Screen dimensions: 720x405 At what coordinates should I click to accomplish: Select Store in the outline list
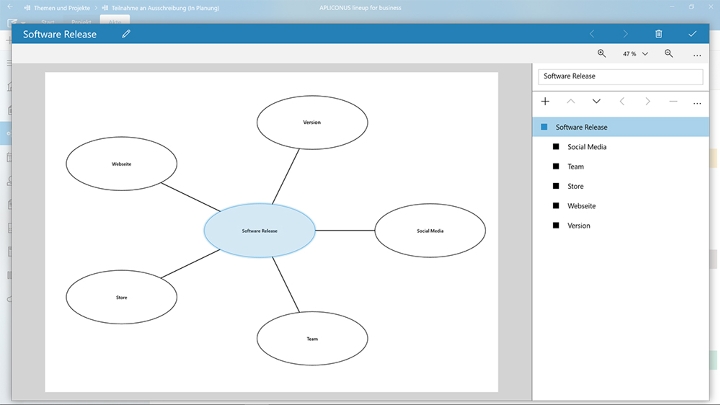tap(621, 186)
